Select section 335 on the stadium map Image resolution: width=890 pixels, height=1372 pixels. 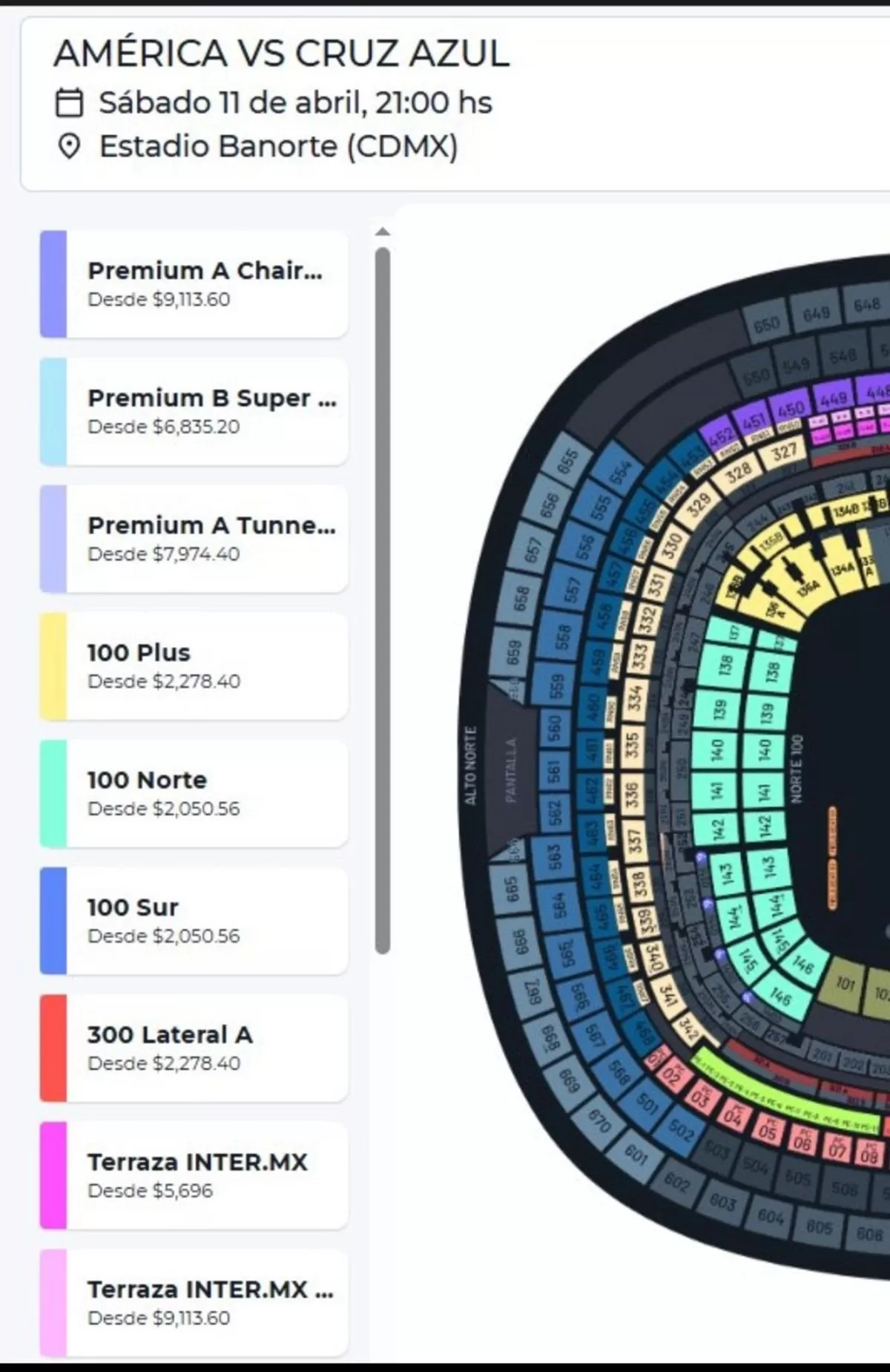[x=631, y=744]
